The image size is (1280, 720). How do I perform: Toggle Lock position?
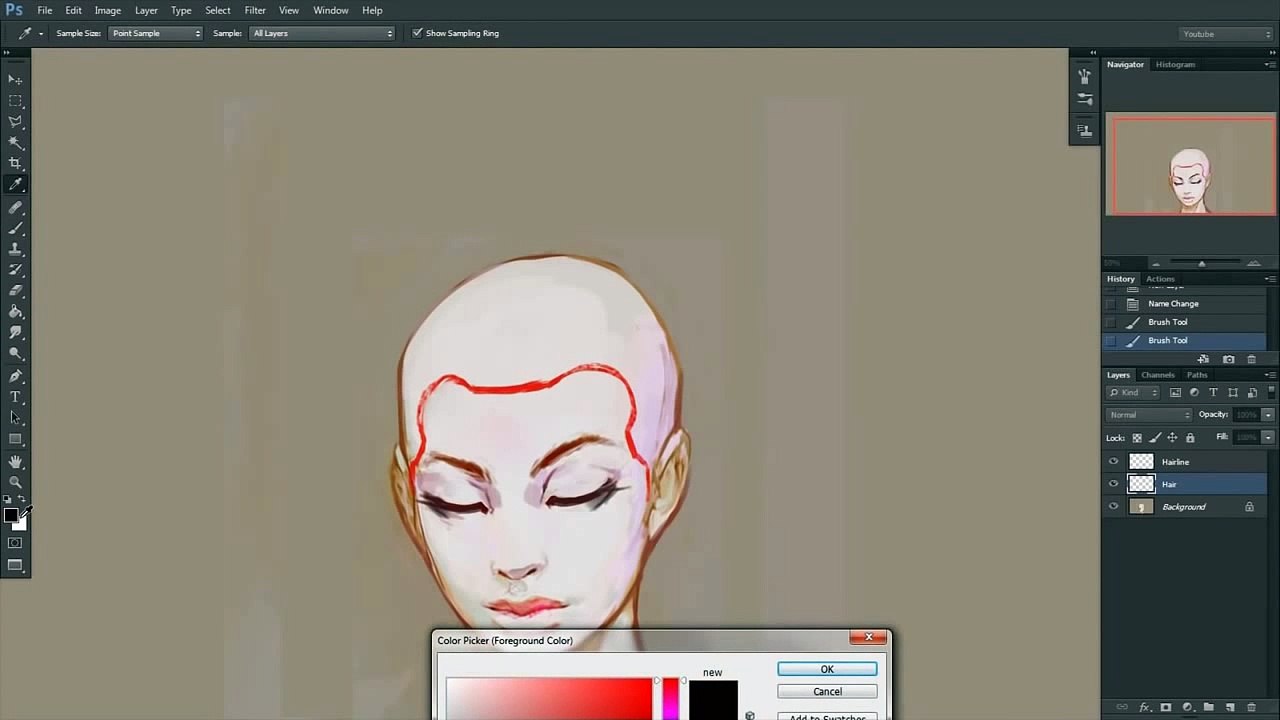1172,438
